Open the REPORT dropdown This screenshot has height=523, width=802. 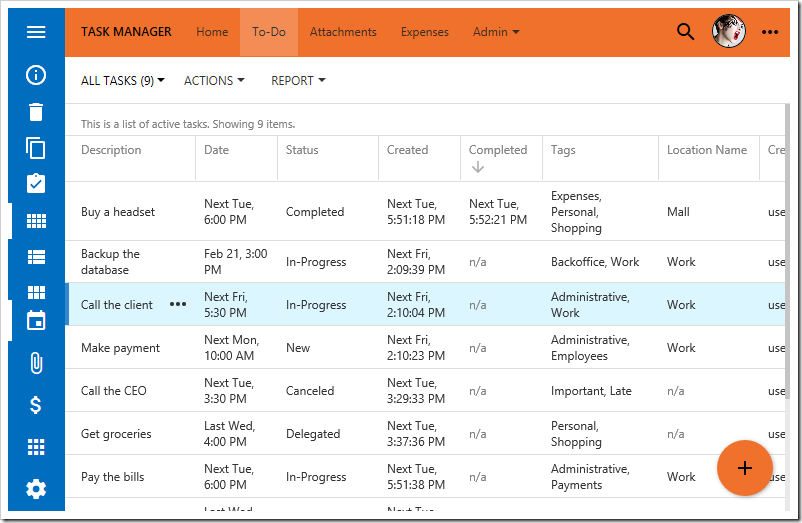pos(298,81)
